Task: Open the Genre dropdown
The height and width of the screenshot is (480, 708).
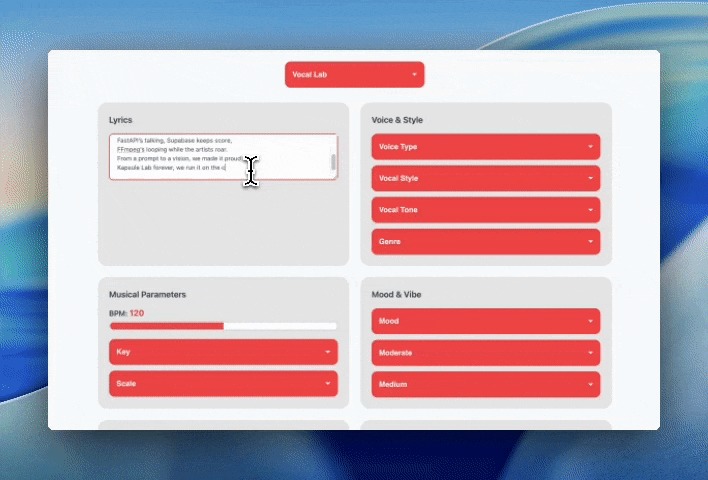Action: coord(486,242)
